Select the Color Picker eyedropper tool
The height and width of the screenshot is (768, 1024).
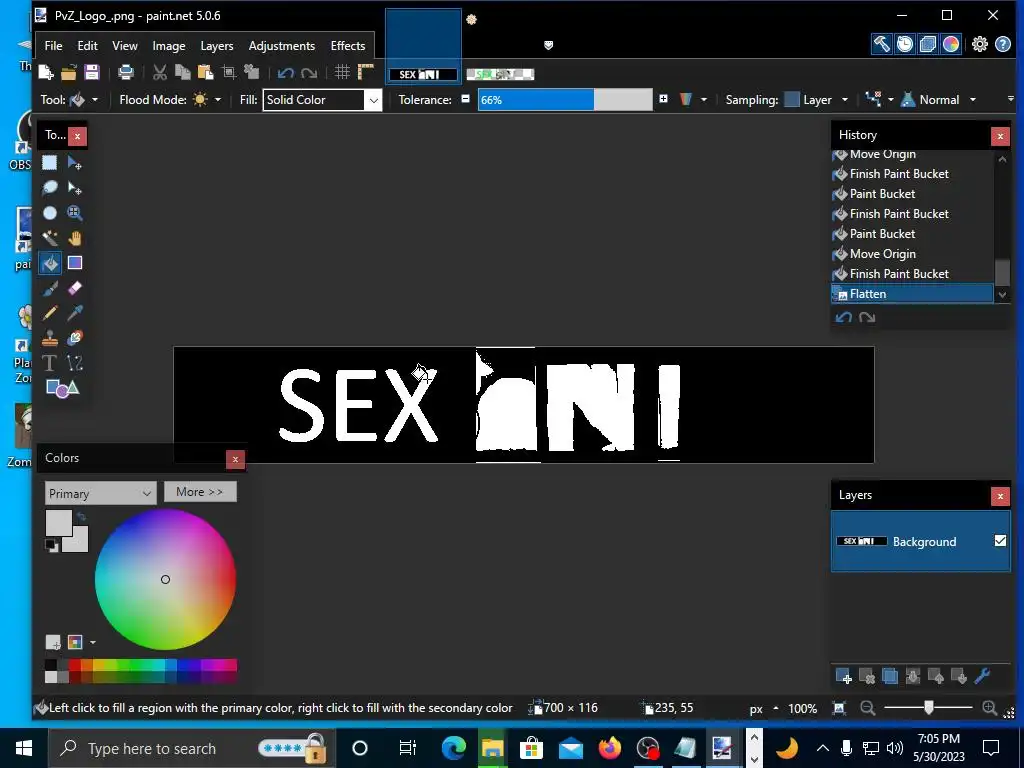tap(74, 313)
